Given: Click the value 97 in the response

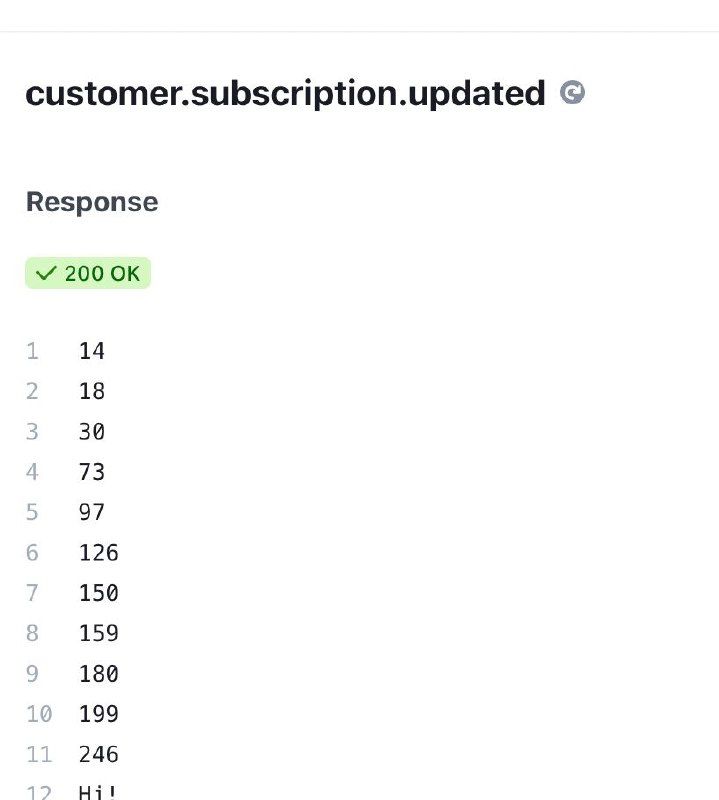Looking at the screenshot, I should 91,512.
